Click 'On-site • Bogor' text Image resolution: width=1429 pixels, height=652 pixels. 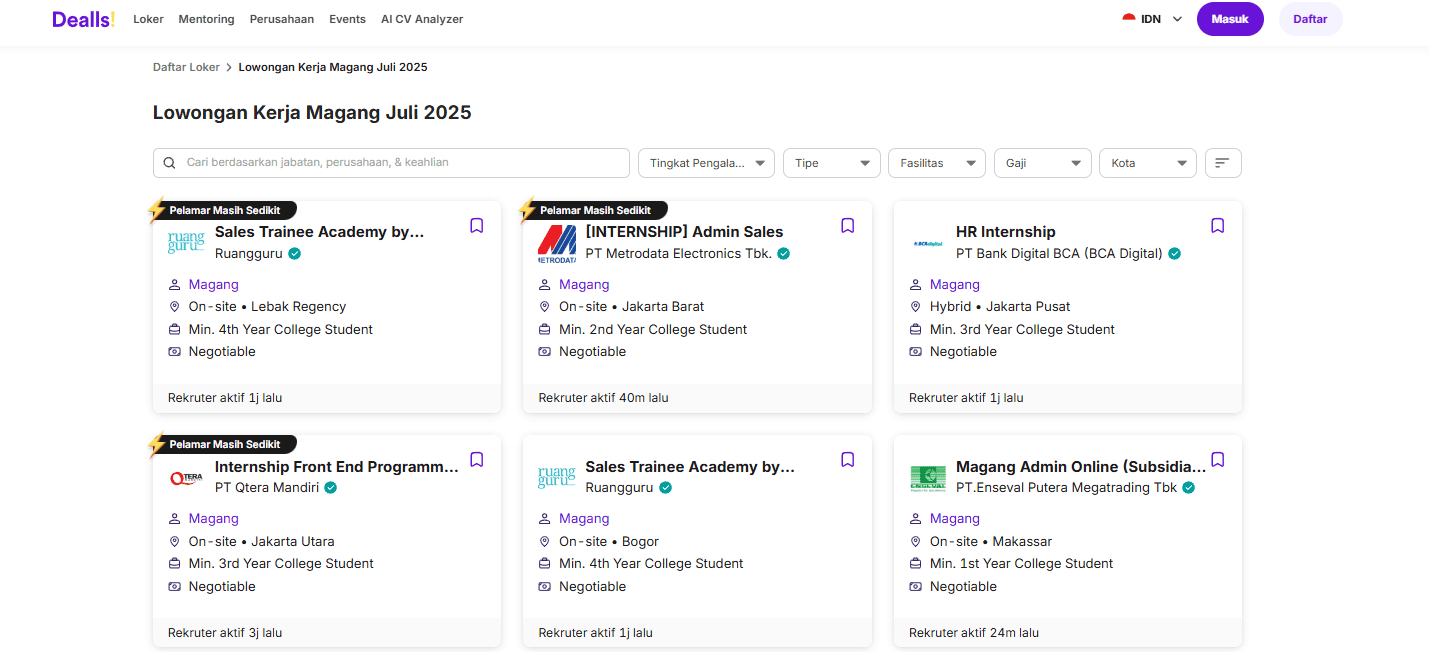tap(609, 542)
